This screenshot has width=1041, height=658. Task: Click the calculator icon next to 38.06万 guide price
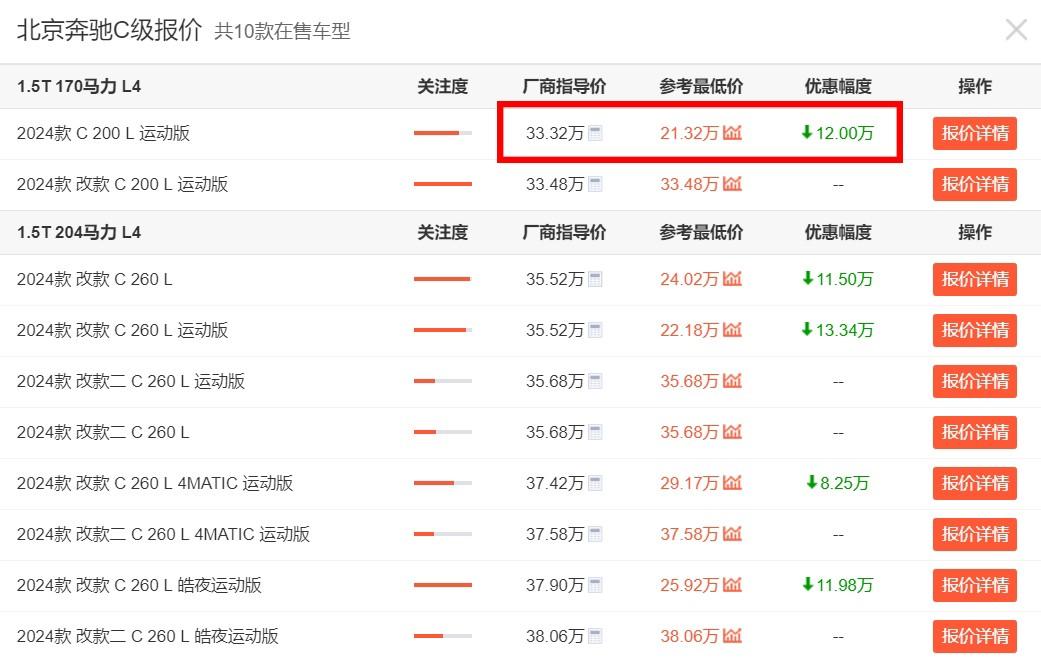point(595,636)
